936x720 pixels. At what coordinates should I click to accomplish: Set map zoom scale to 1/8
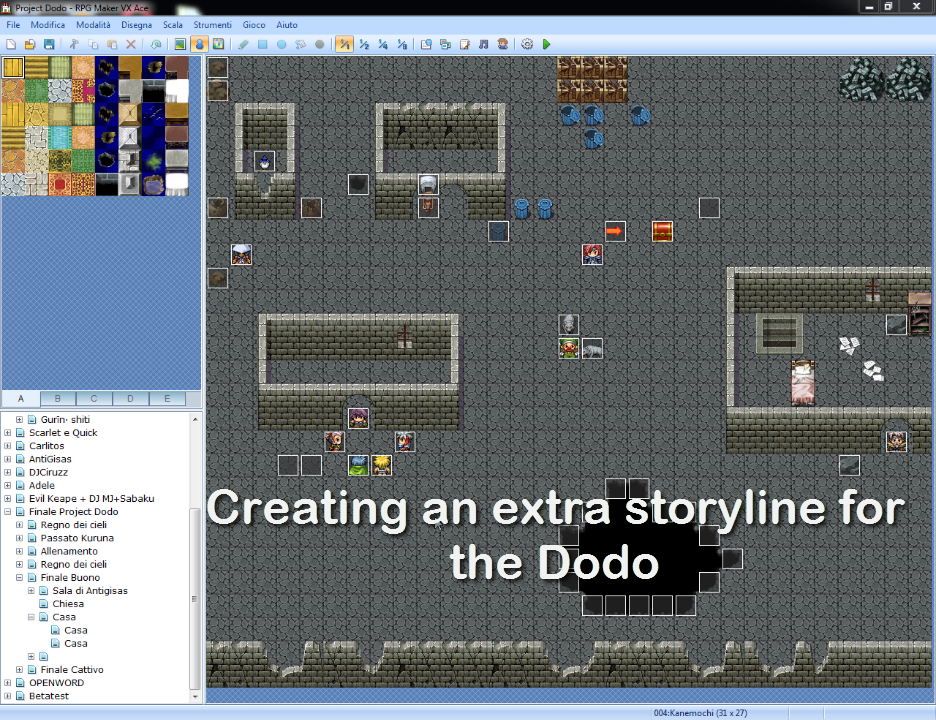coord(402,44)
